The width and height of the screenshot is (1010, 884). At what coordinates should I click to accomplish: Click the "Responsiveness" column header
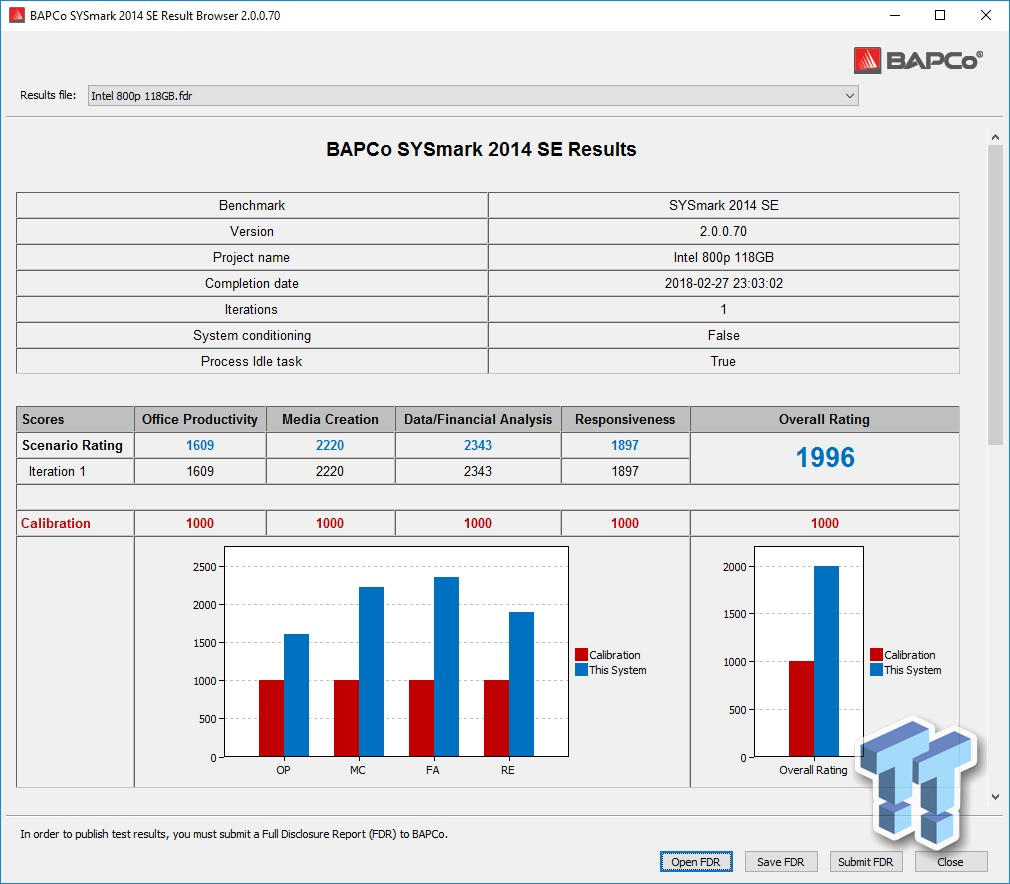tap(625, 419)
